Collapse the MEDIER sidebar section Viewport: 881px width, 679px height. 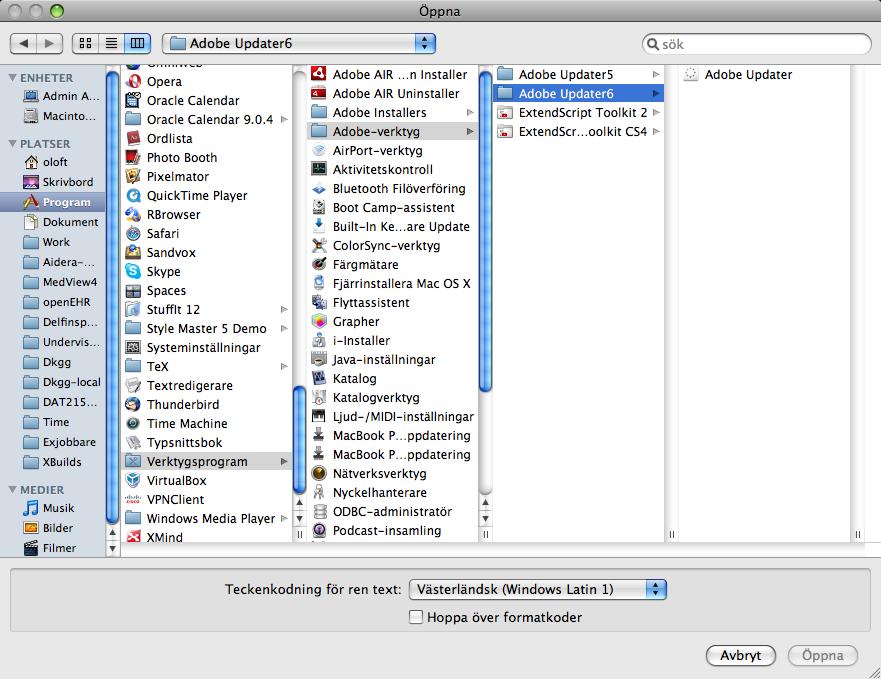[x=12, y=490]
